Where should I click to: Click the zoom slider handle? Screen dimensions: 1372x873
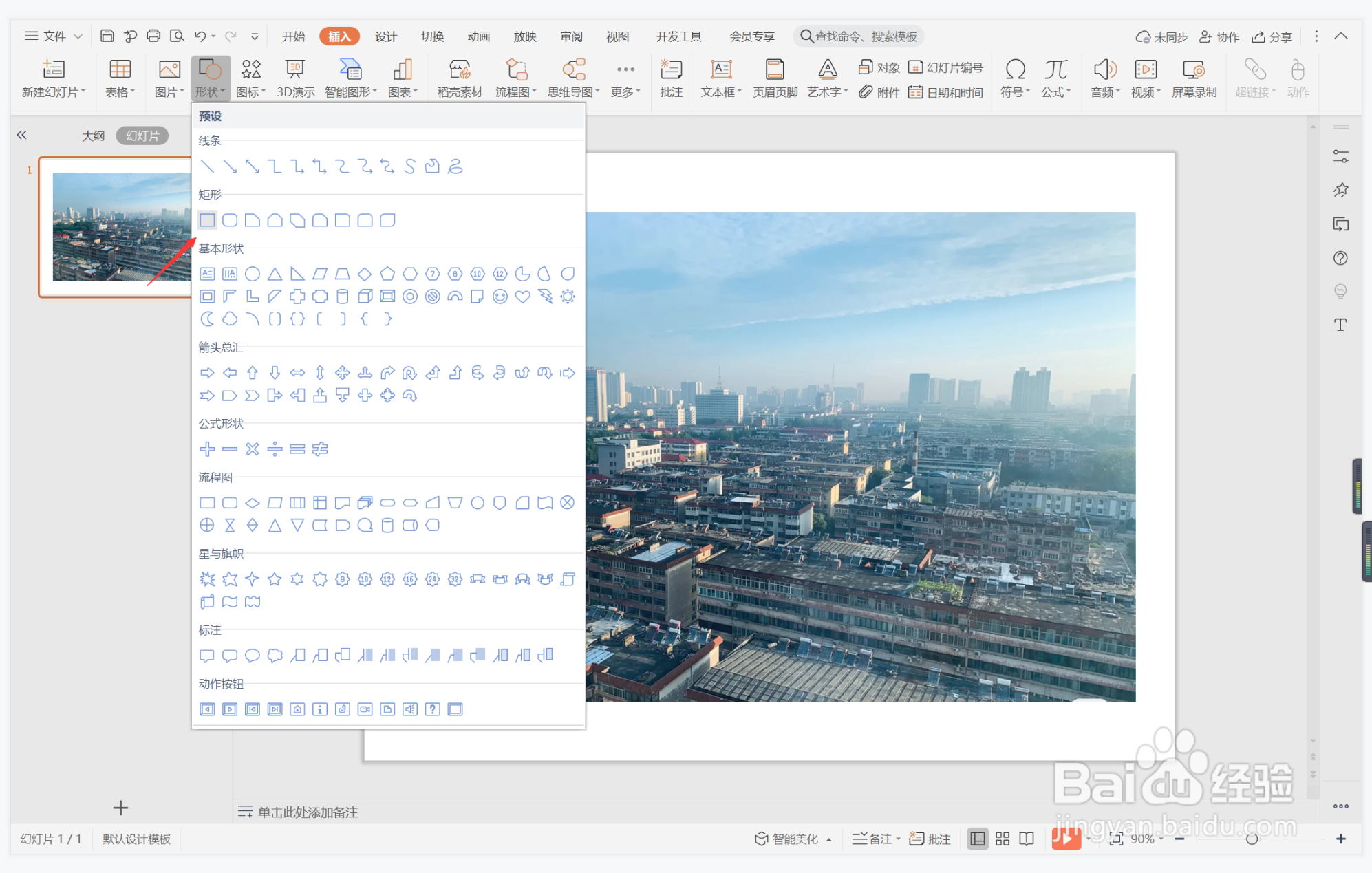[1252, 839]
